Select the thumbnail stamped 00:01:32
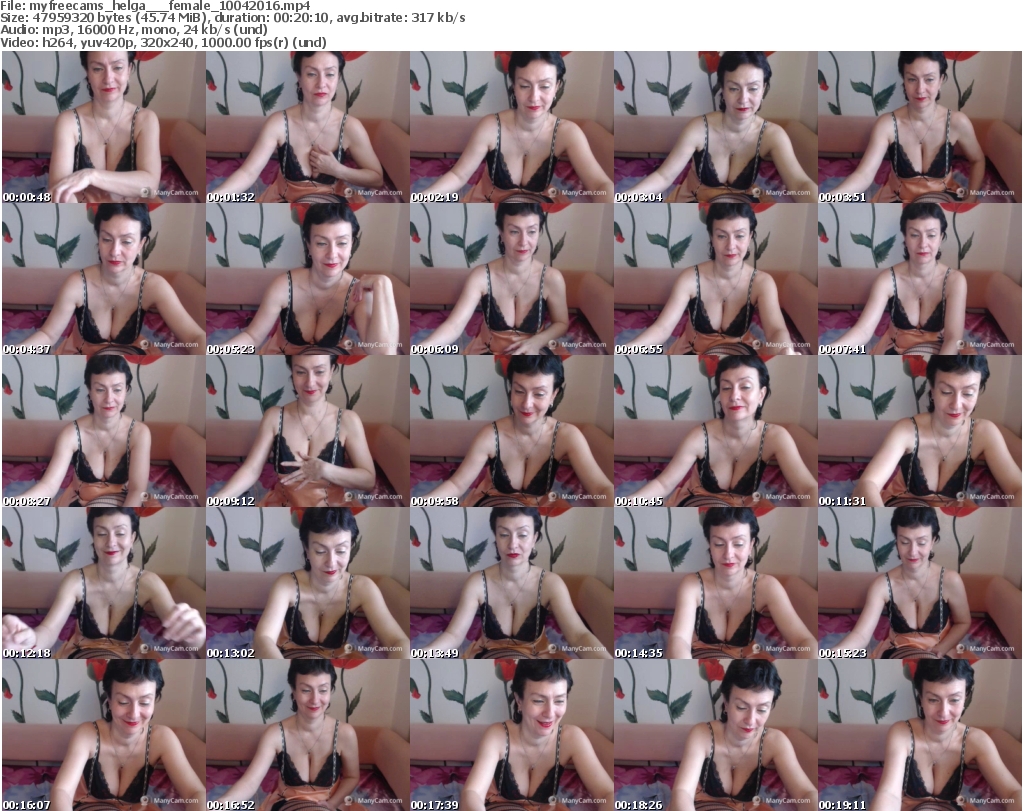 (x=308, y=127)
